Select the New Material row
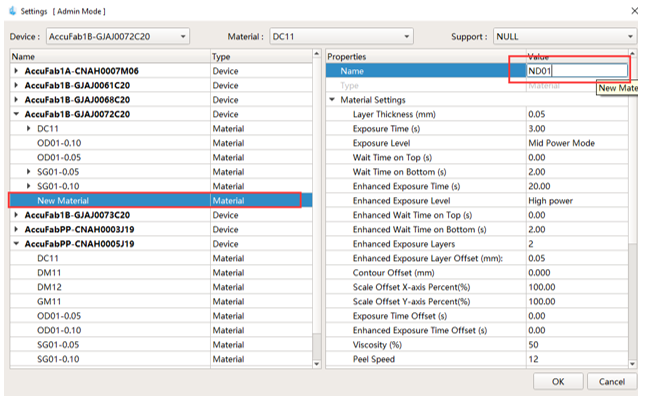This screenshot has height=401, width=648. pyautogui.click(x=161, y=200)
